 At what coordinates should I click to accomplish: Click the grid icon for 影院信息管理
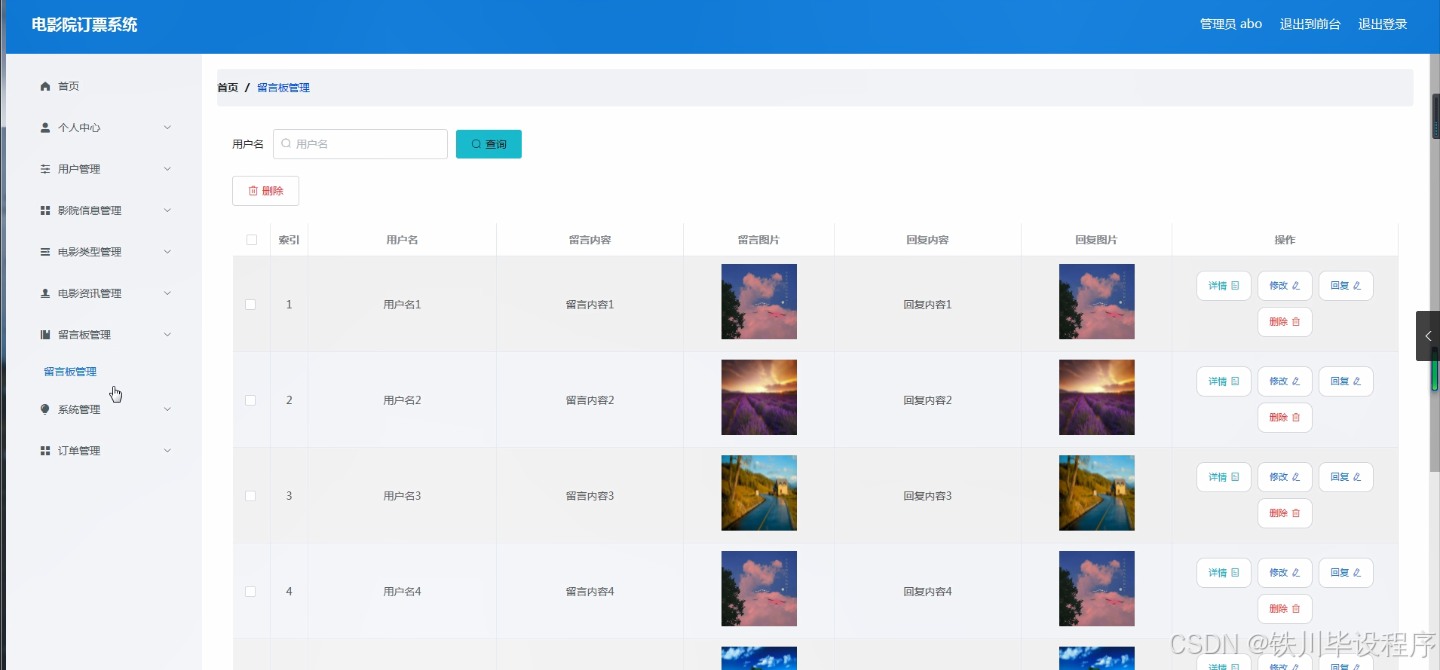(45, 211)
